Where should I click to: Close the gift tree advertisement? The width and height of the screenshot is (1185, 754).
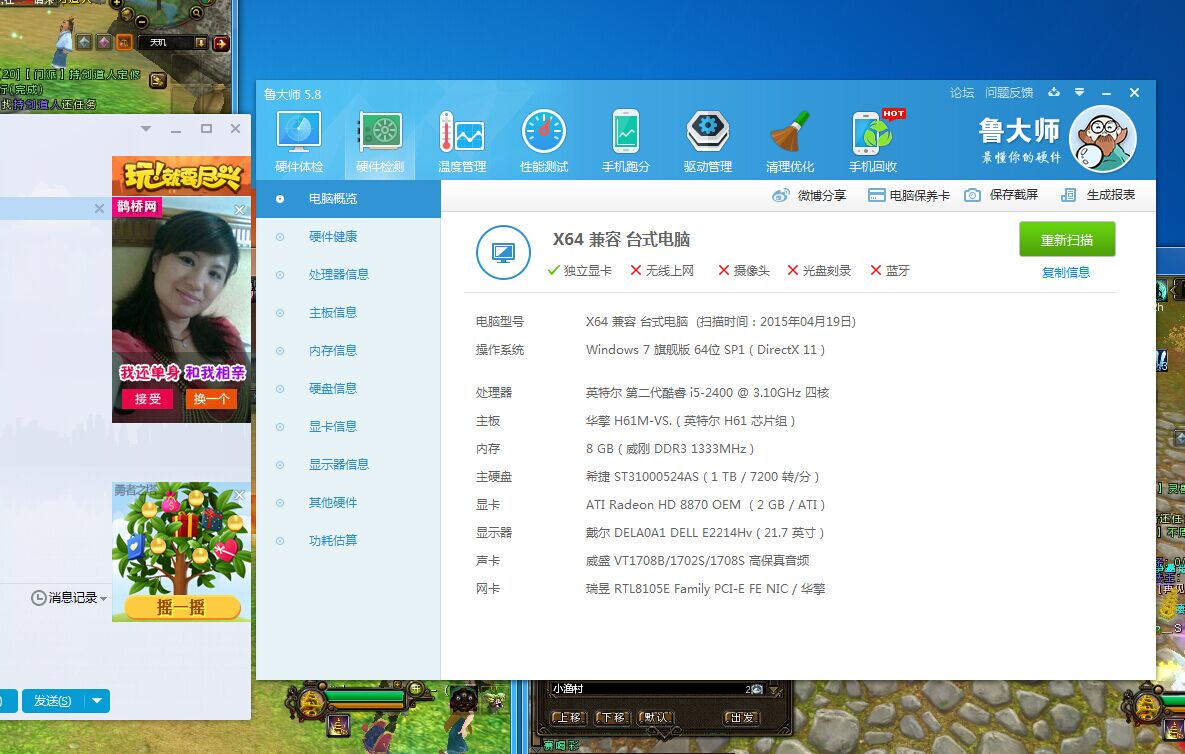pyautogui.click(x=240, y=495)
